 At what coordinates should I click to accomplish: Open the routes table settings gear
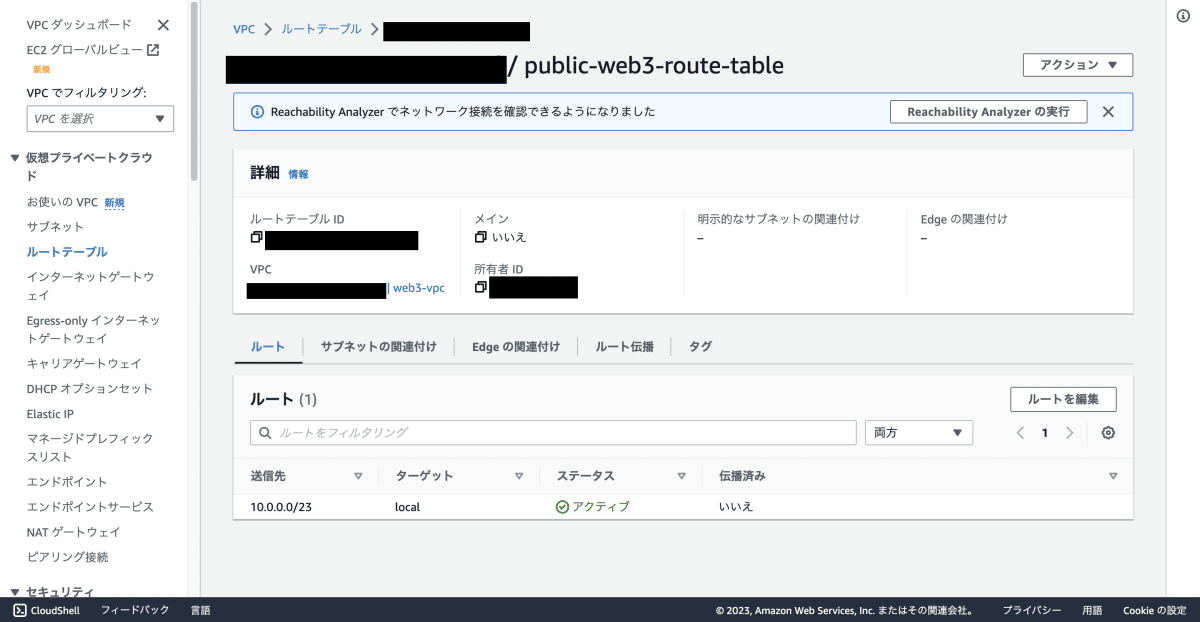click(x=1108, y=433)
